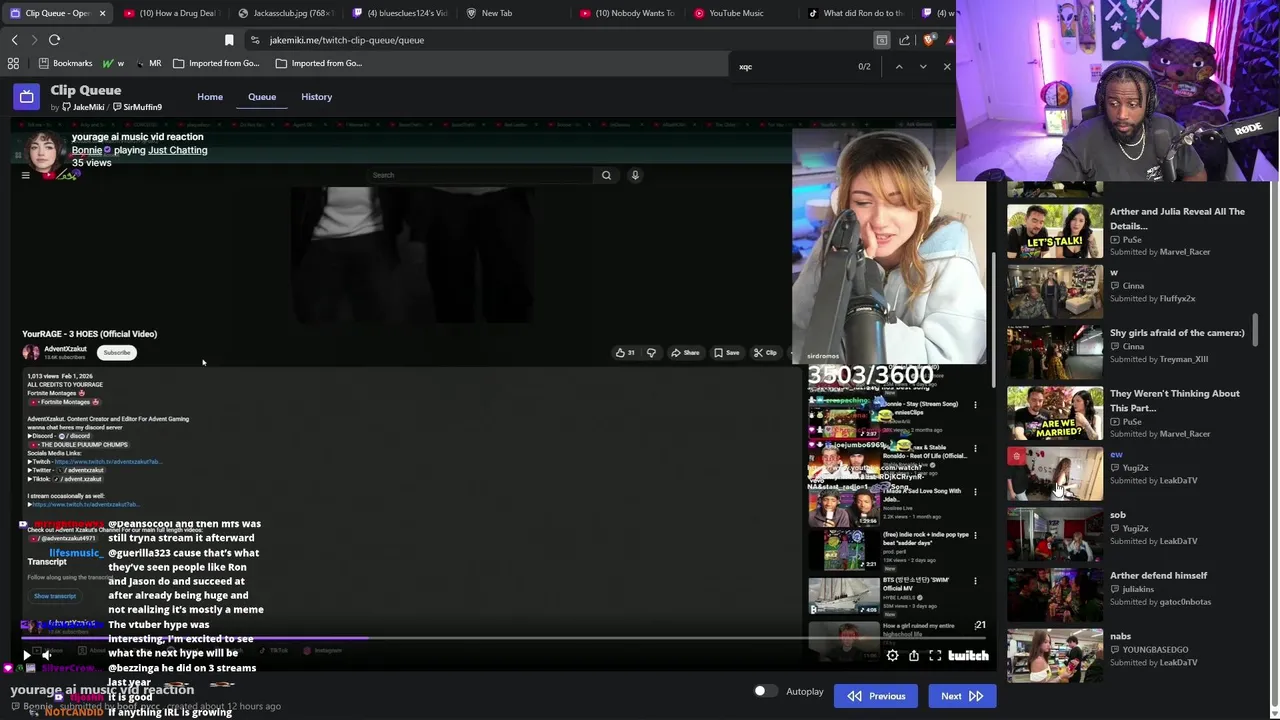The height and width of the screenshot is (720, 1280).
Task: Go to next find result arrow
Action: pyautogui.click(x=922, y=67)
